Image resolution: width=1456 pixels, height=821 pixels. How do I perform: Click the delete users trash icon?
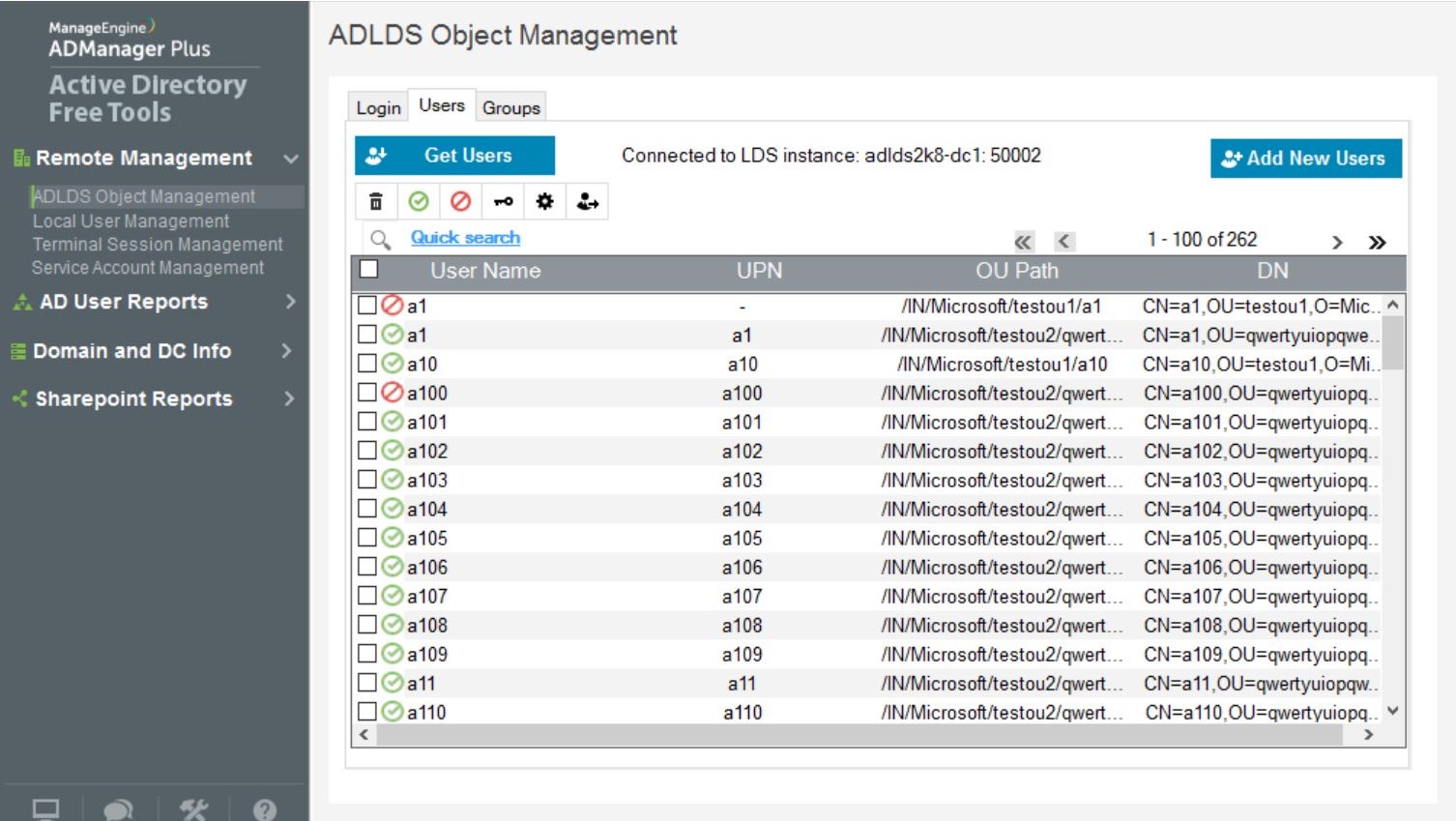click(375, 201)
